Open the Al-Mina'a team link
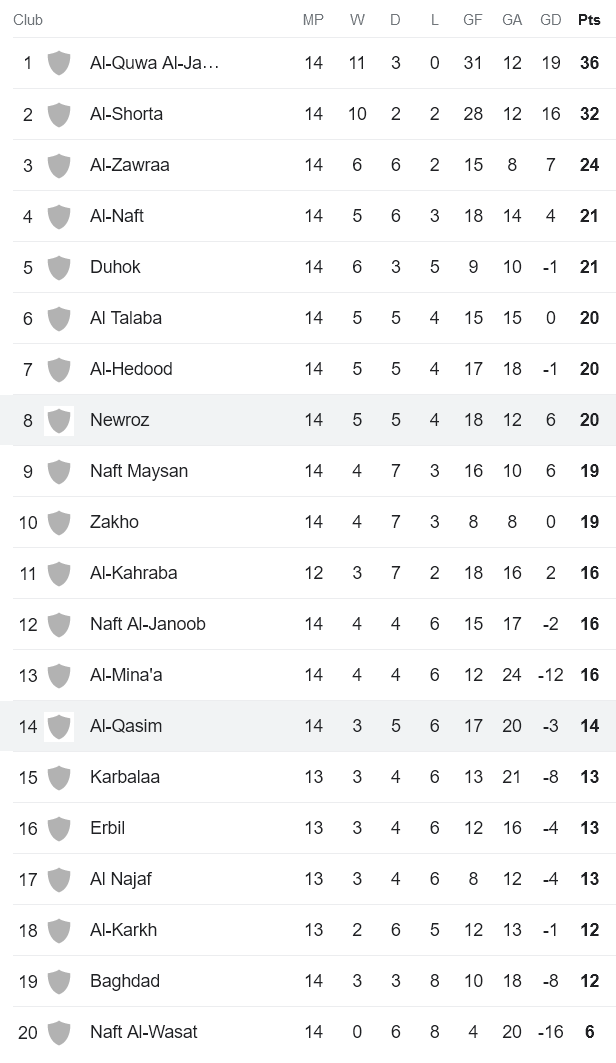Screen dimensions: 616x1063 coord(126,675)
